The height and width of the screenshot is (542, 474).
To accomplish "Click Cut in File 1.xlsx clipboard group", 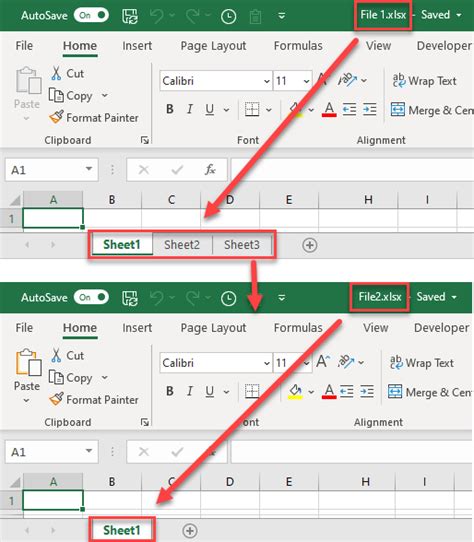I will [67, 73].
